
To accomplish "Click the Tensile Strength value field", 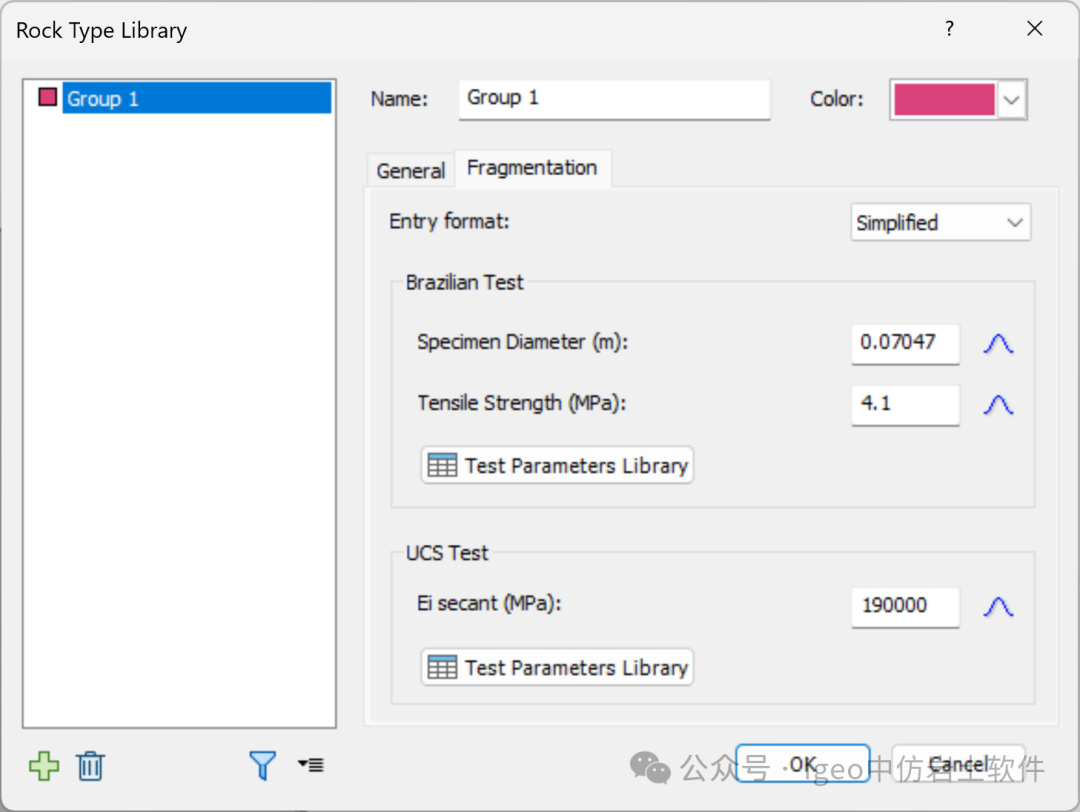I will (905, 404).
